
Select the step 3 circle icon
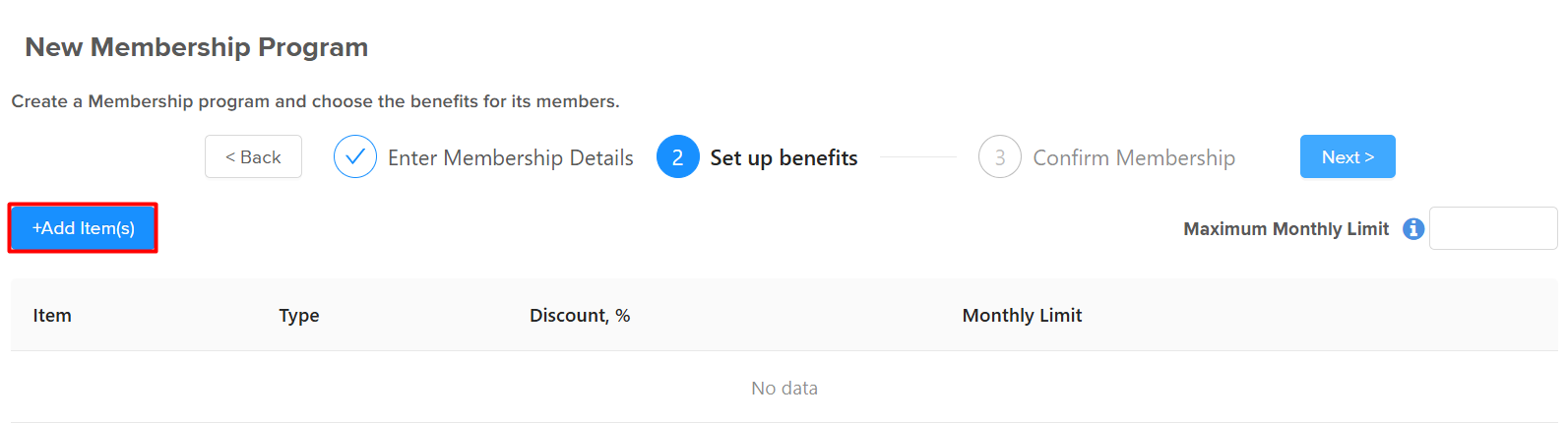coord(1000,156)
